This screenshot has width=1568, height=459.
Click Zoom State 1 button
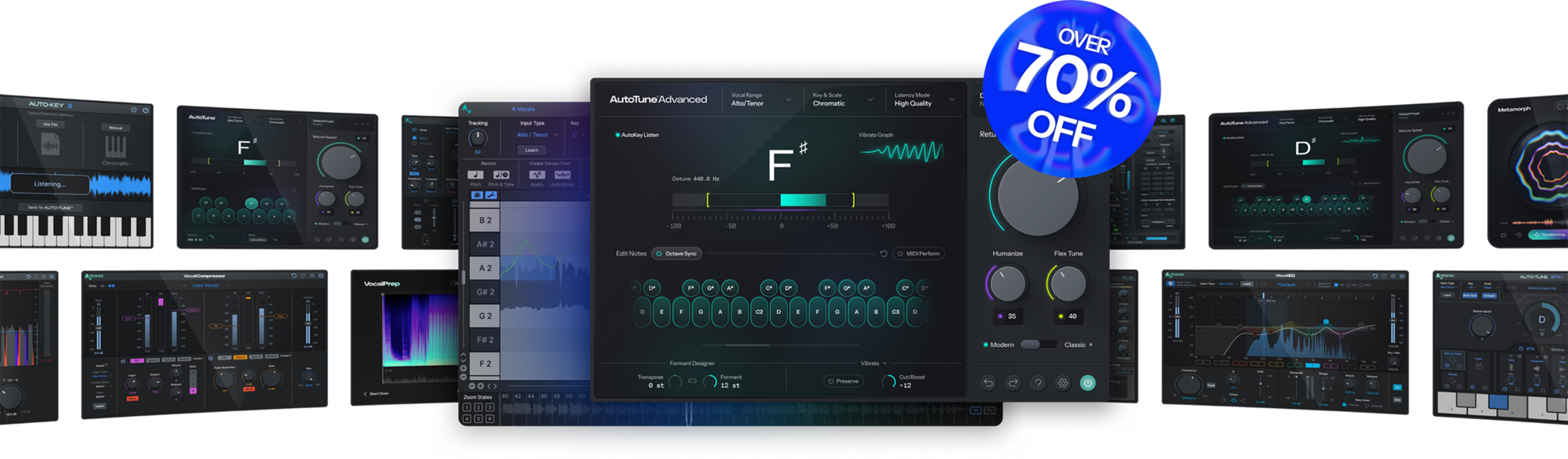[x=467, y=407]
